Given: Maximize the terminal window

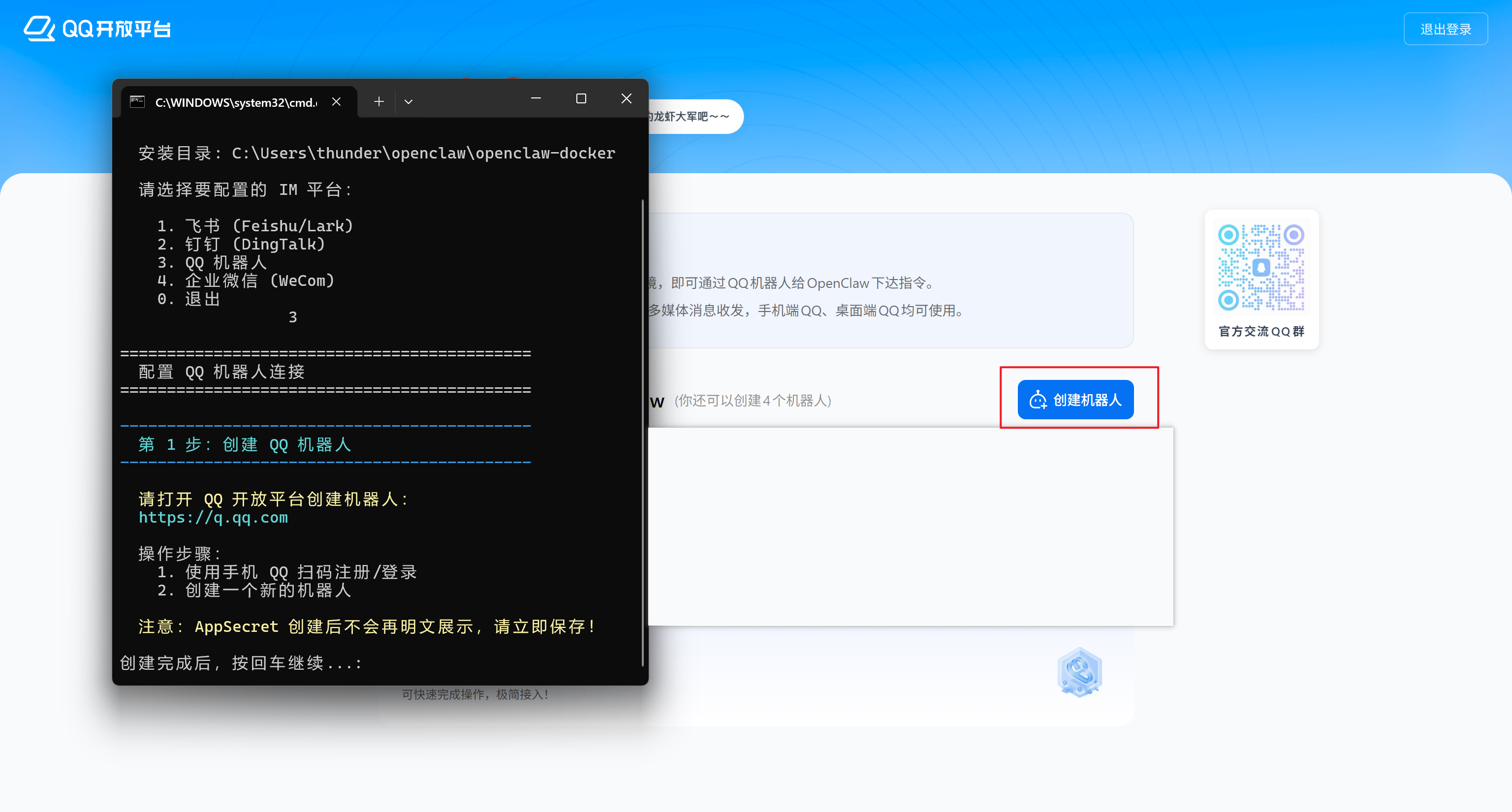Looking at the screenshot, I should pos(581,98).
